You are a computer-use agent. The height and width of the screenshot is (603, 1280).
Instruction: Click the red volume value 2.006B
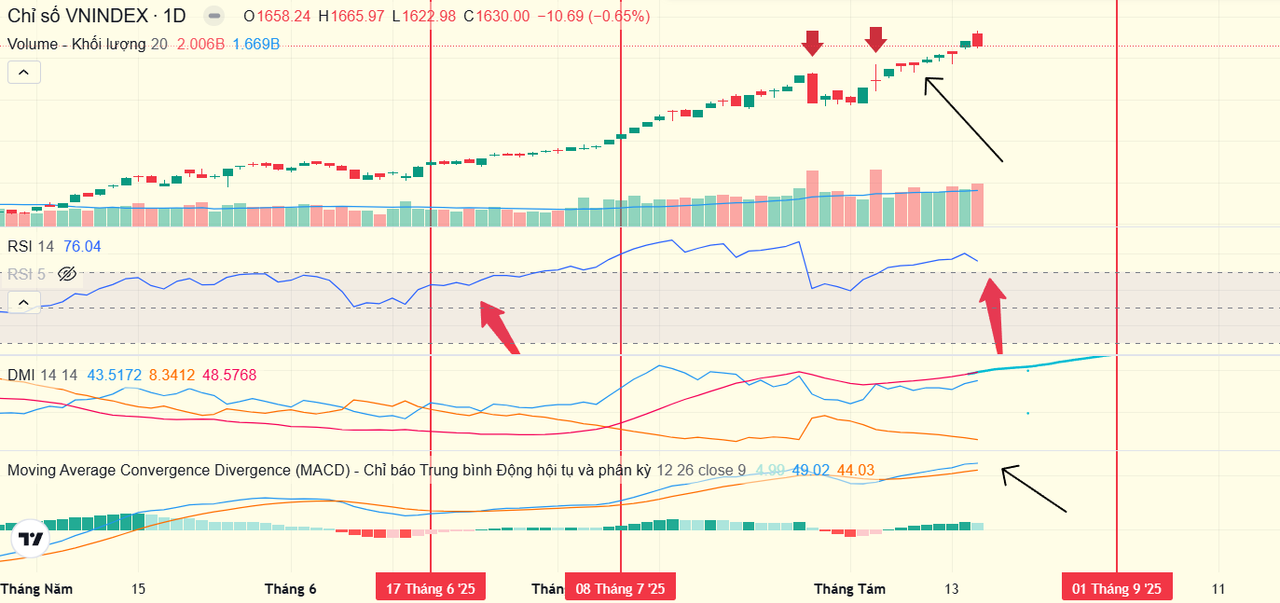pos(200,44)
